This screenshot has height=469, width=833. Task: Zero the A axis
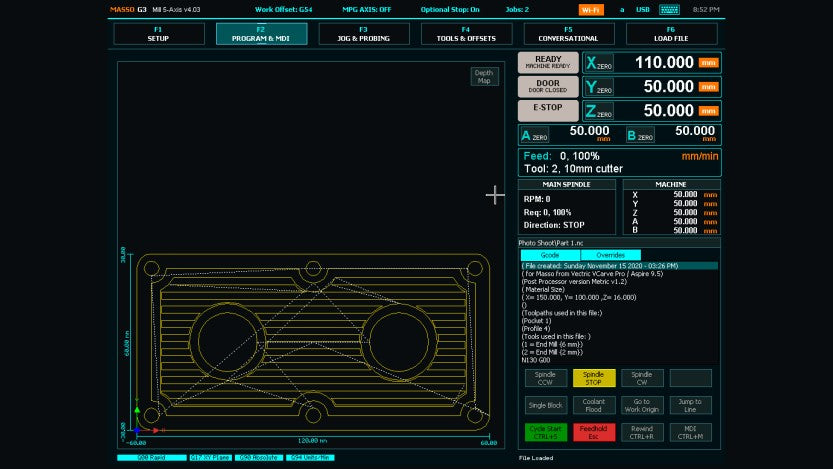pyautogui.click(x=534, y=135)
